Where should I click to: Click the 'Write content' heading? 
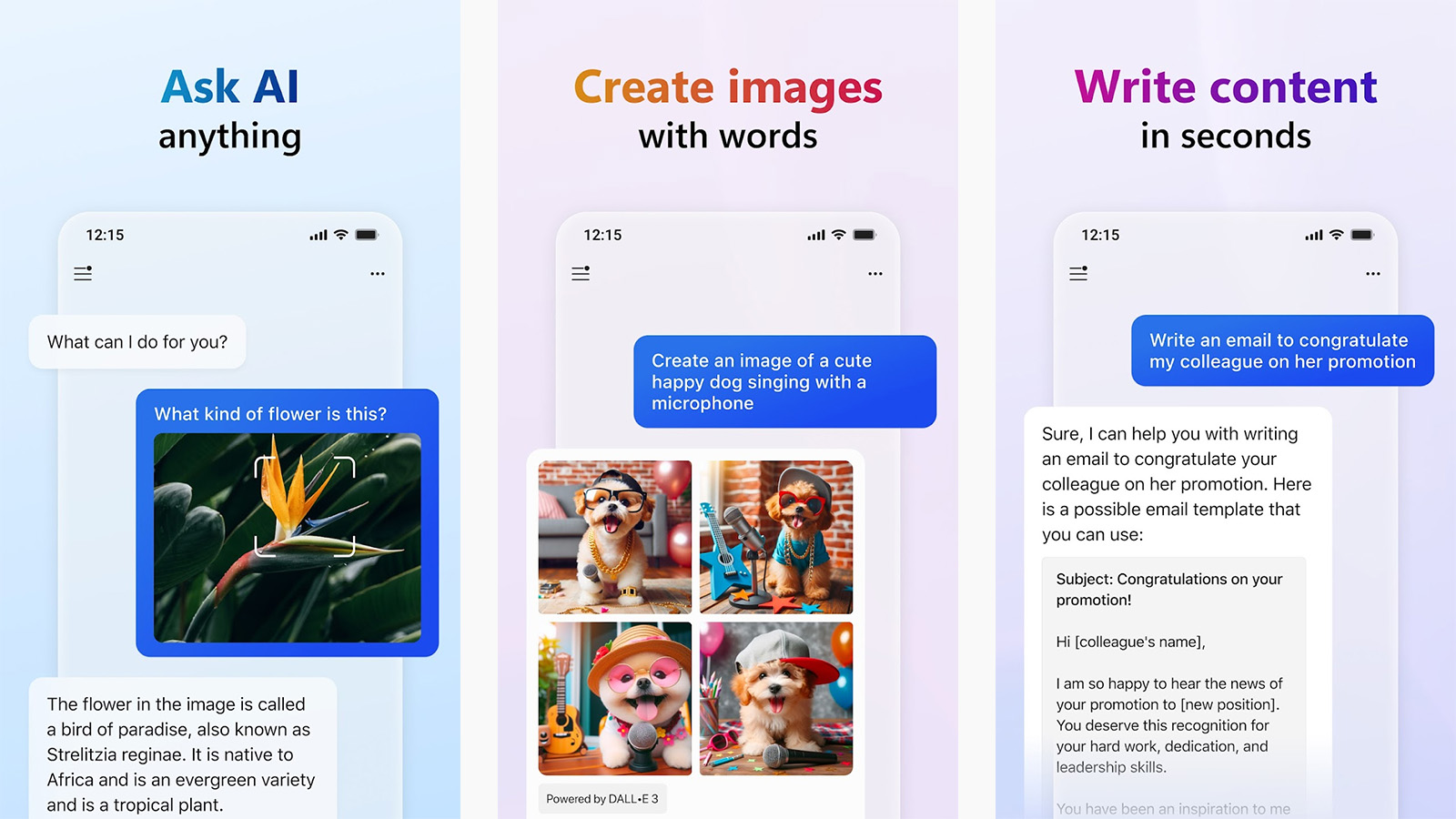(x=1226, y=87)
